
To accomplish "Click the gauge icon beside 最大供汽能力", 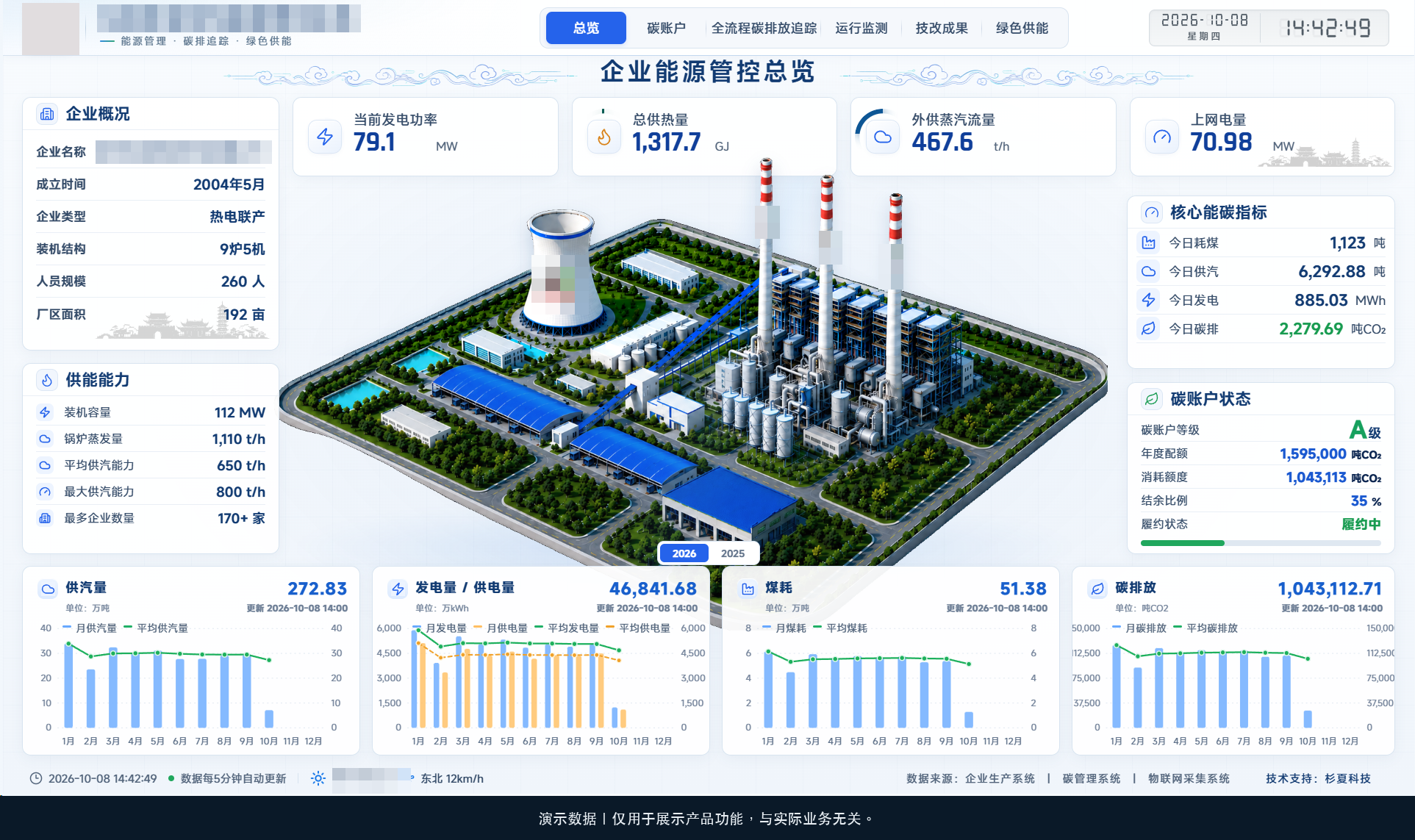I will [x=45, y=492].
